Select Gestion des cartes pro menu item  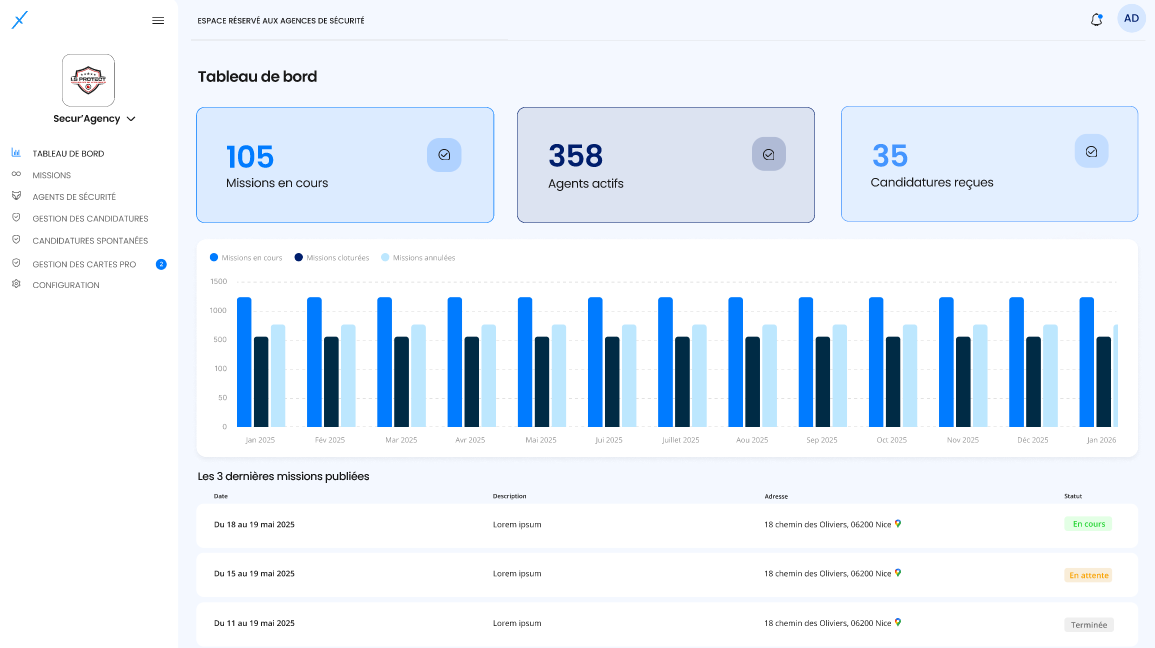[84, 264]
